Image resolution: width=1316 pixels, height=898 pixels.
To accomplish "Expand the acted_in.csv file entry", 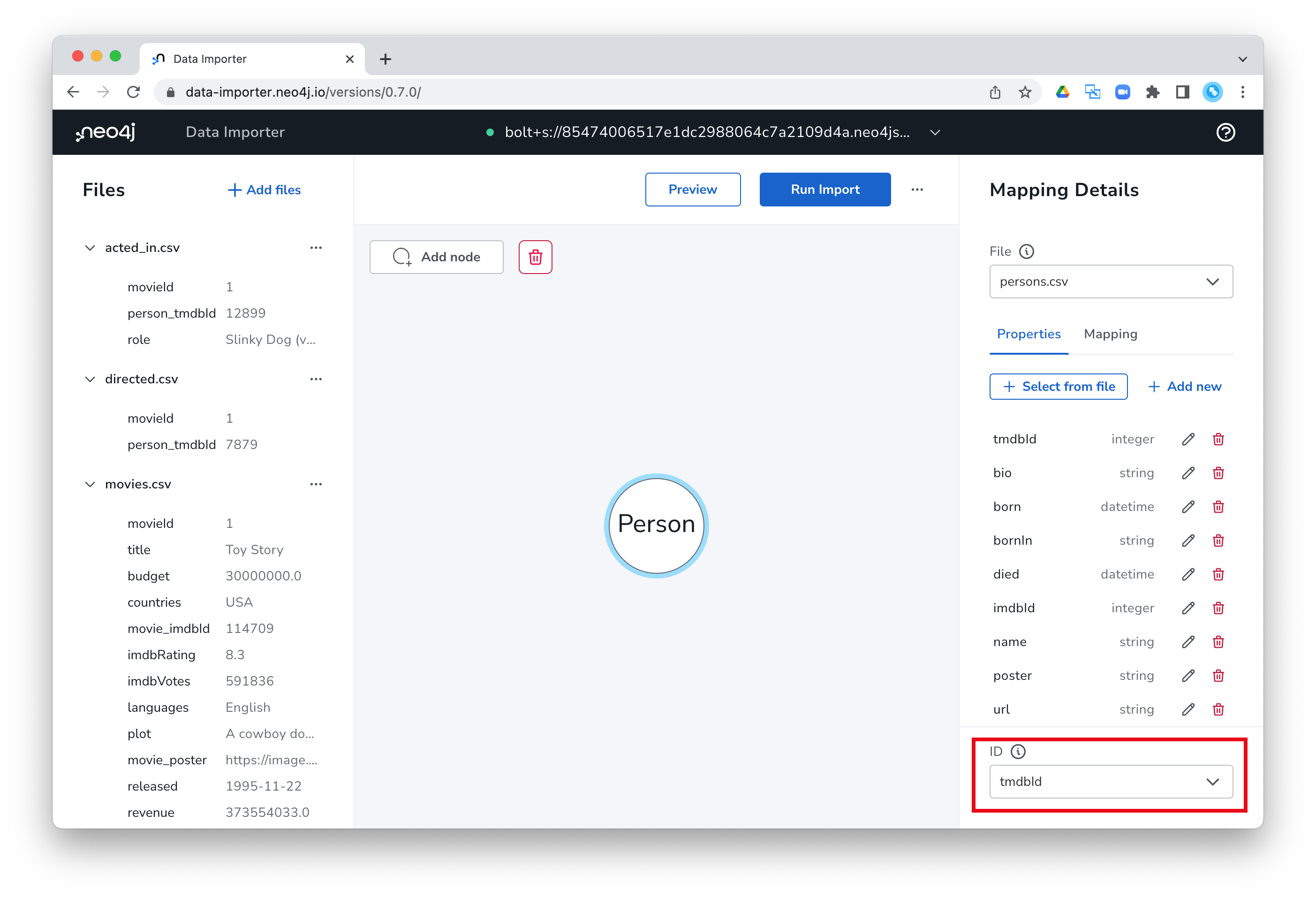I will 92,246.
